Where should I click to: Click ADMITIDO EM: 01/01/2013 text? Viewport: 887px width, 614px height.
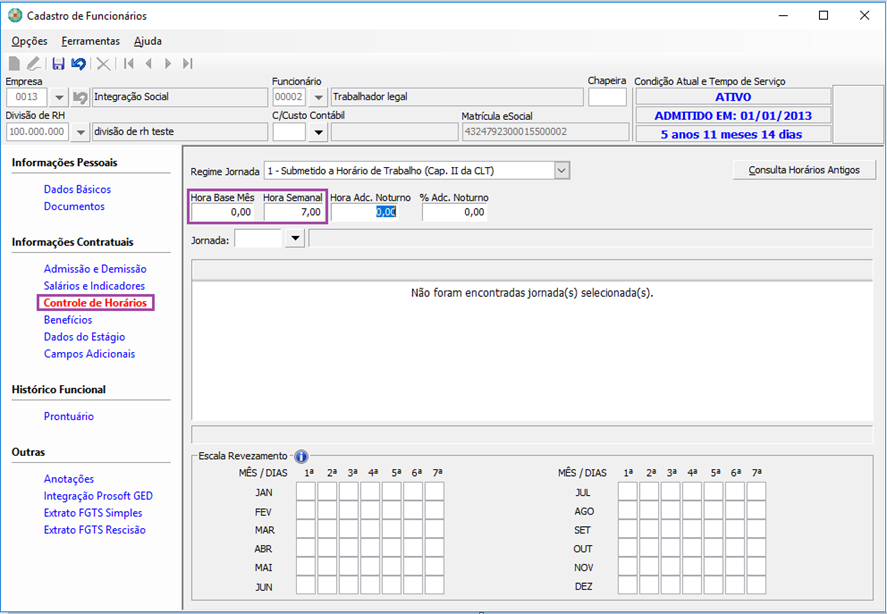coord(733,115)
